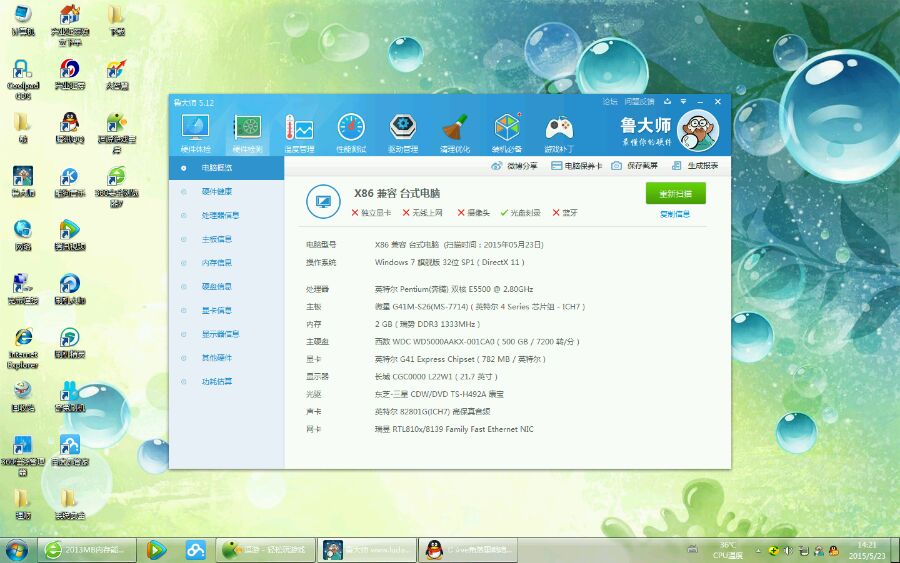This screenshot has height=563, width=900.
Task: Click the Lu Dashi mascot avatar
Action: coord(698,131)
